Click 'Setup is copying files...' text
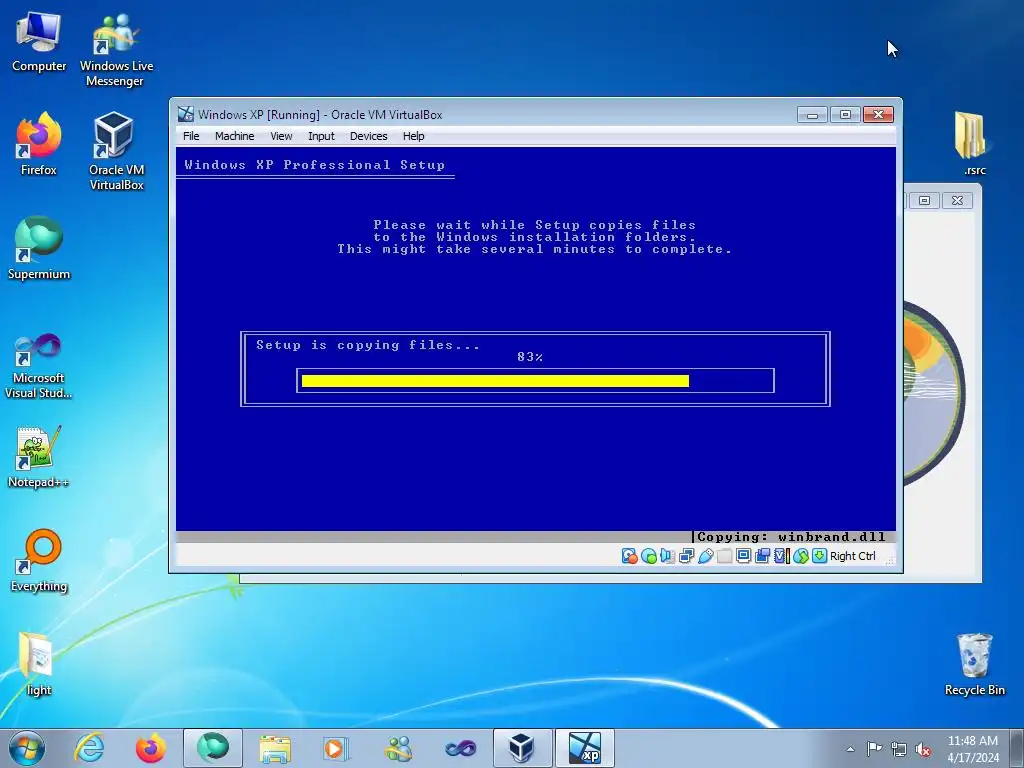The width and height of the screenshot is (1024, 768). [x=368, y=345]
